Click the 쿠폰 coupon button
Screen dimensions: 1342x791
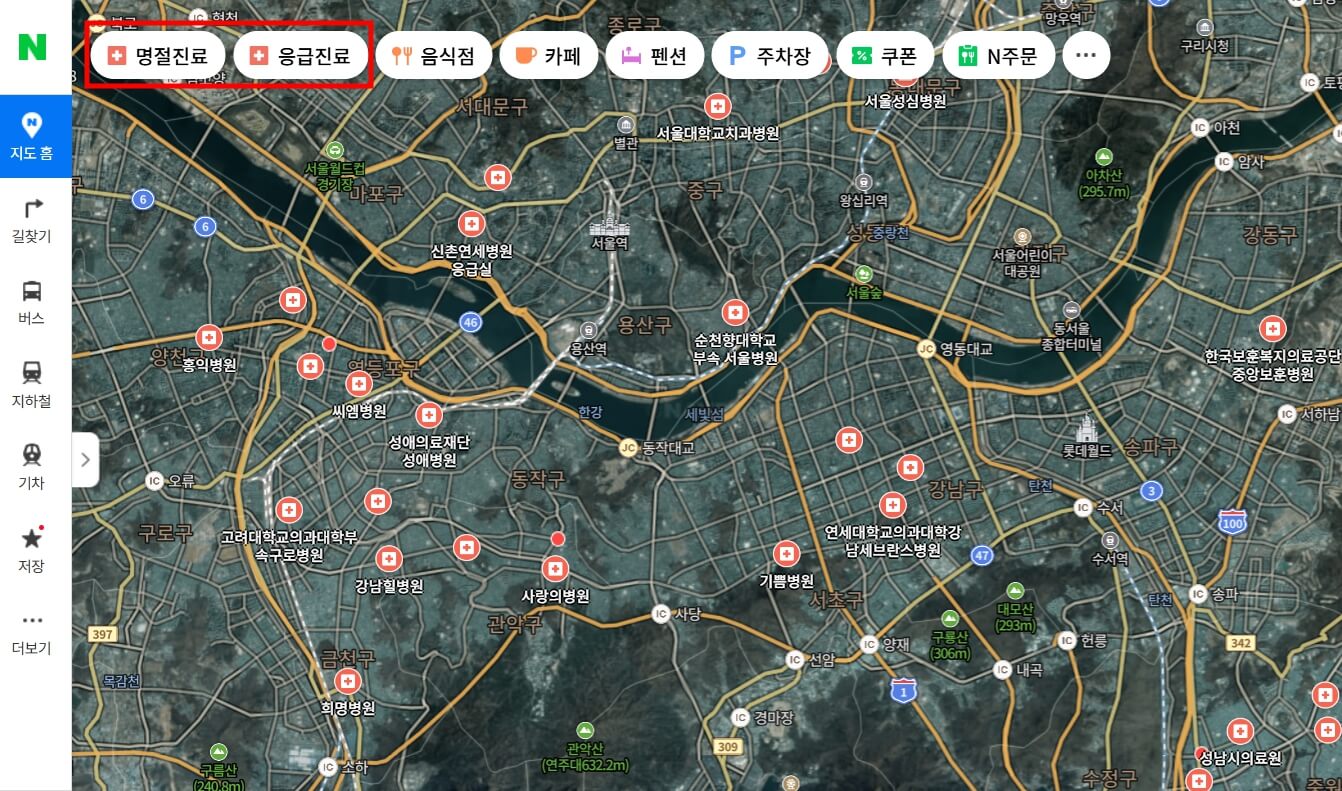(885, 55)
